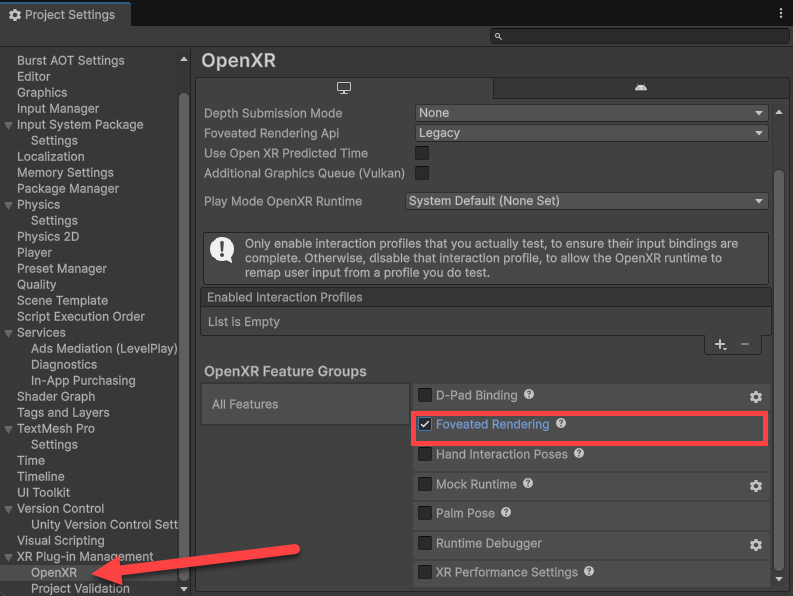Open Tags and Layers page
793x596 pixels.
point(63,412)
